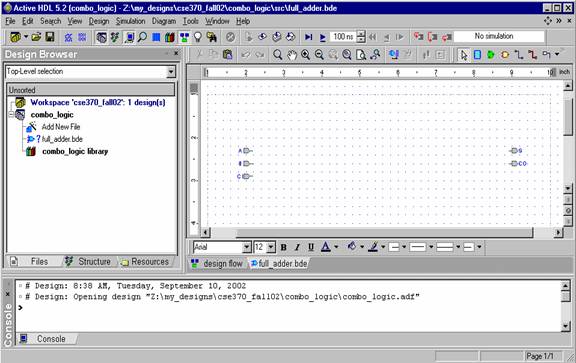The width and height of the screenshot is (576, 363).
Task: Toggle Bold text formatting
Action: pos(283,247)
